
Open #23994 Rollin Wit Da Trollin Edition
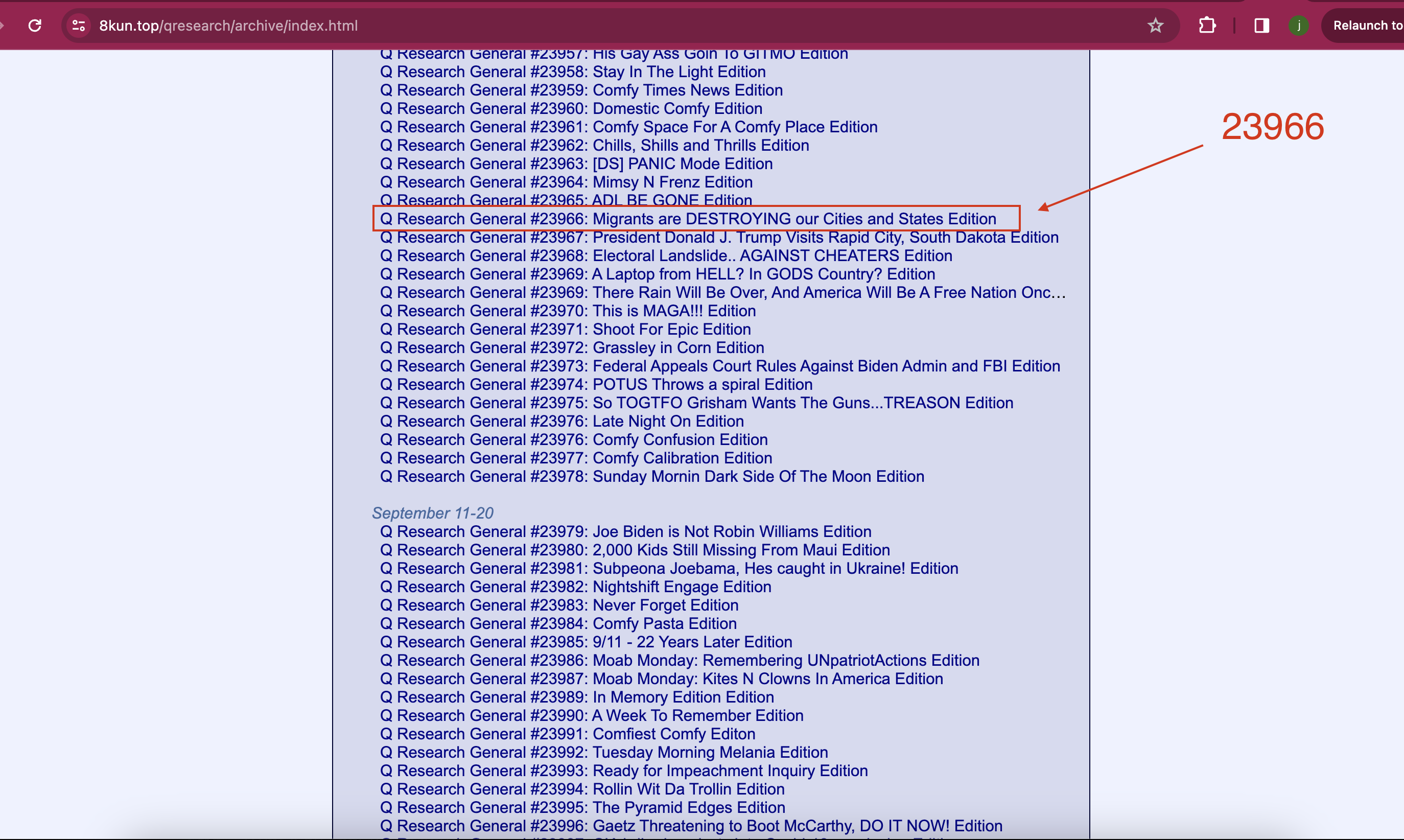point(582,789)
